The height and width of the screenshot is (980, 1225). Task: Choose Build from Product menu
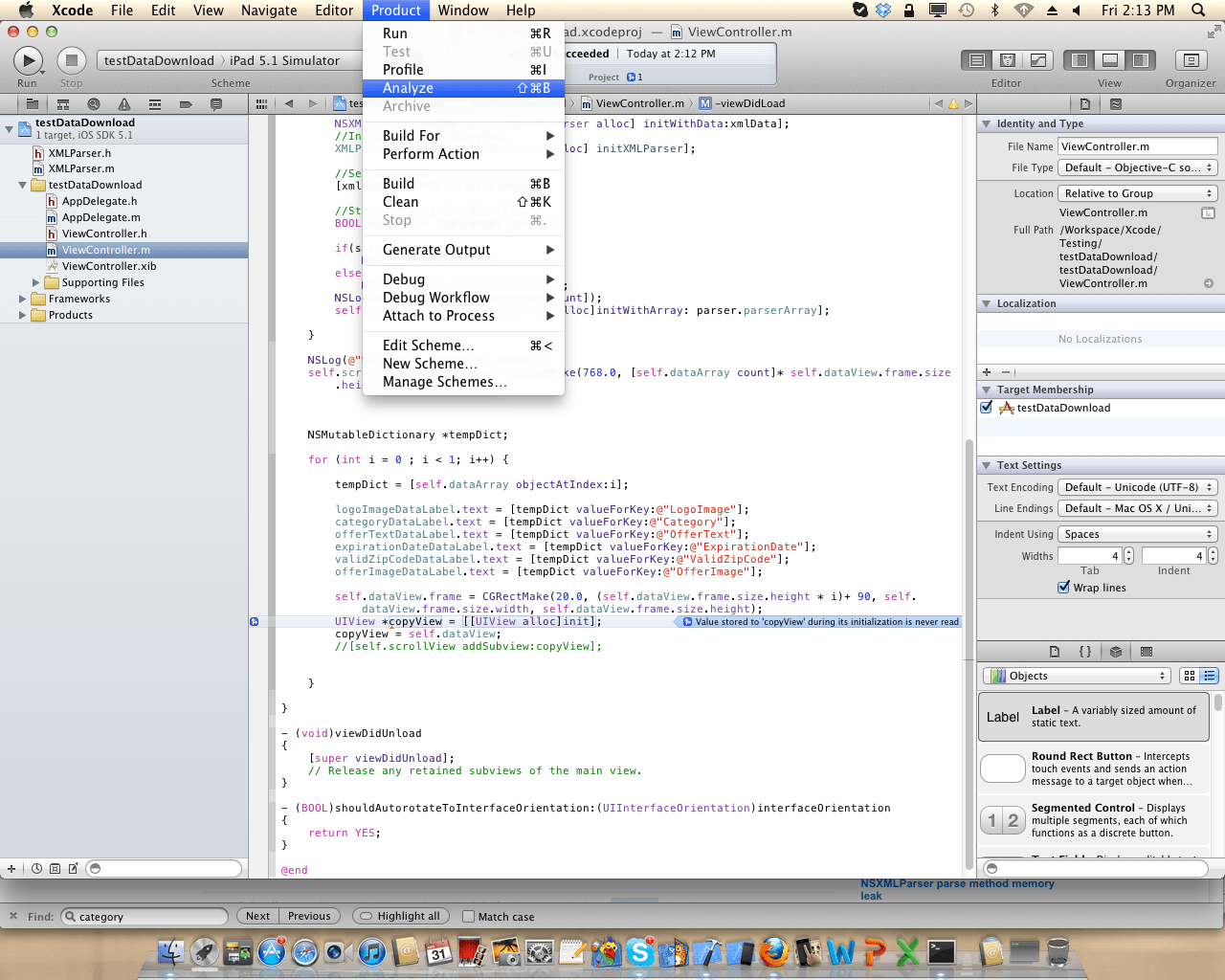coord(464,184)
